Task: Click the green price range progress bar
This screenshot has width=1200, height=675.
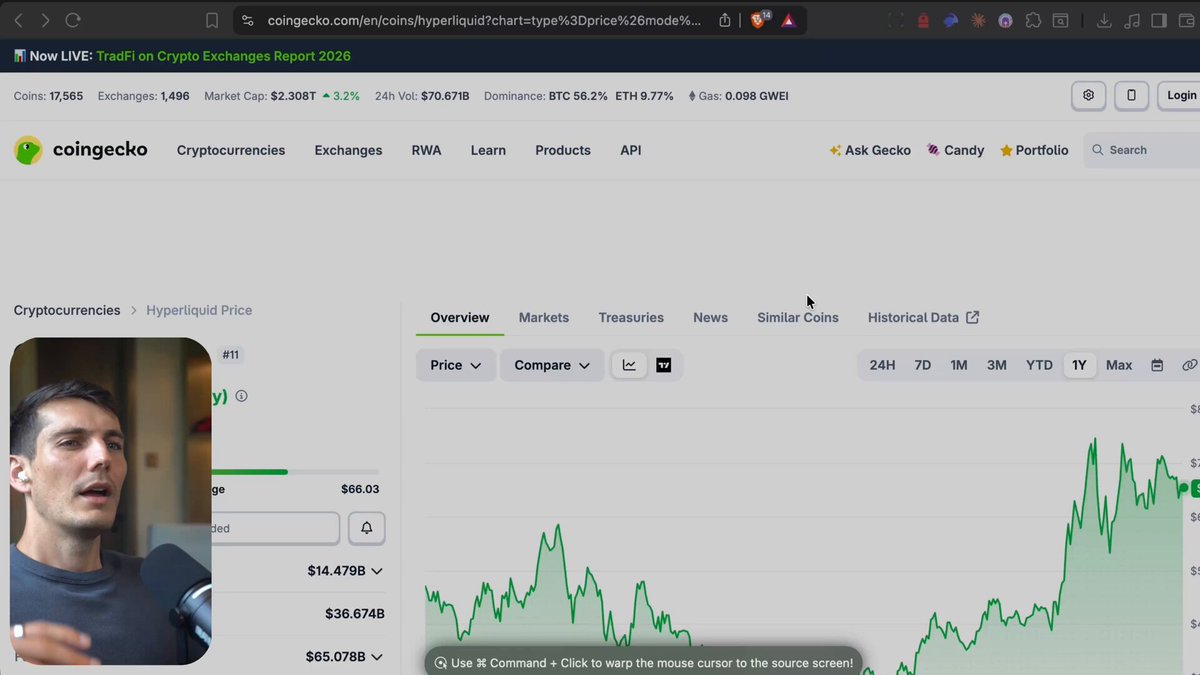Action: click(x=250, y=472)
